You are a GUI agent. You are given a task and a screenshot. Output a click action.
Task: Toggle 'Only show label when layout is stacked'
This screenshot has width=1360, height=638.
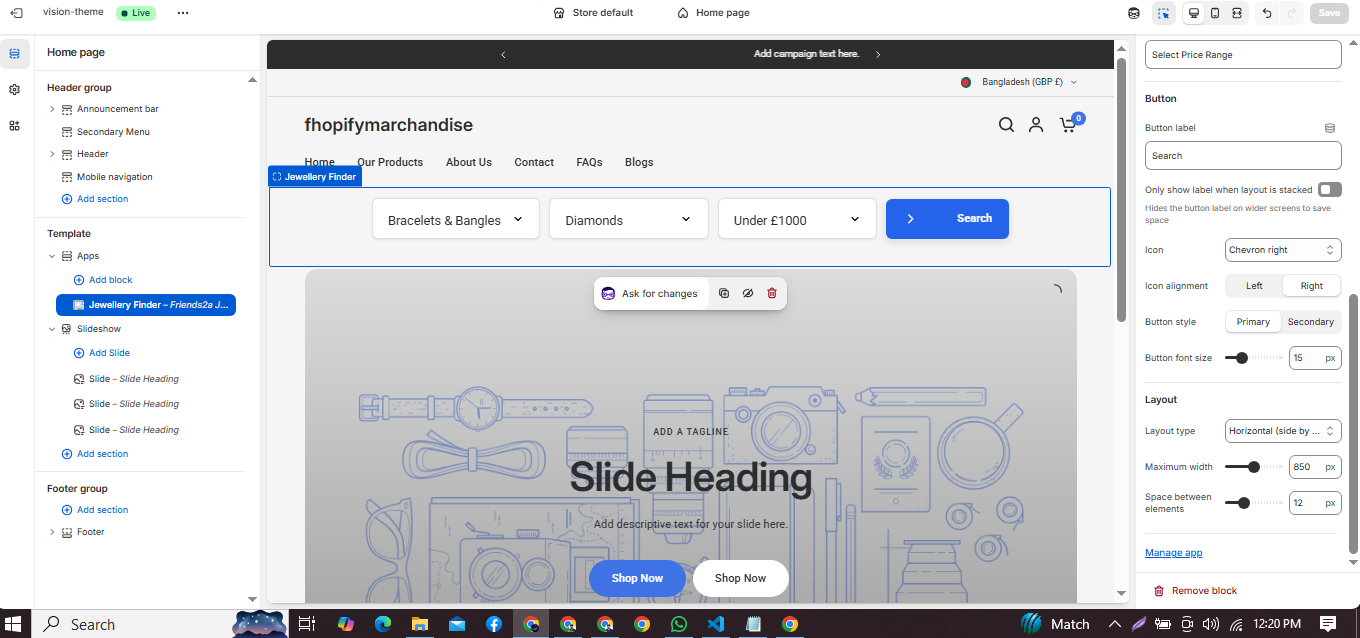(1329, 189)
